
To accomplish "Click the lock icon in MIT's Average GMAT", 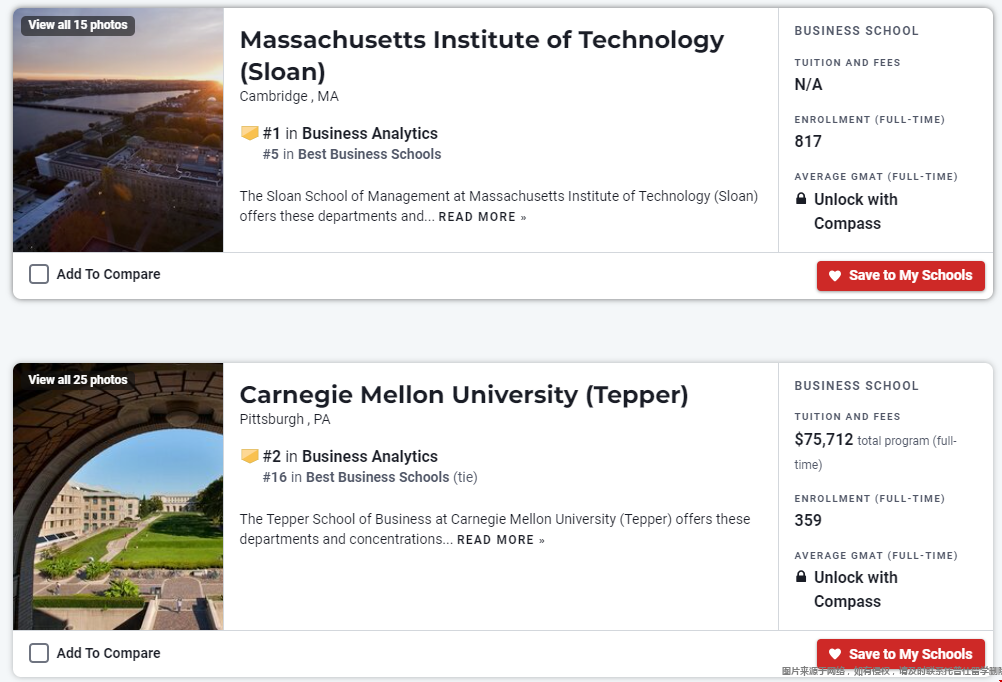I will point(801,199).
